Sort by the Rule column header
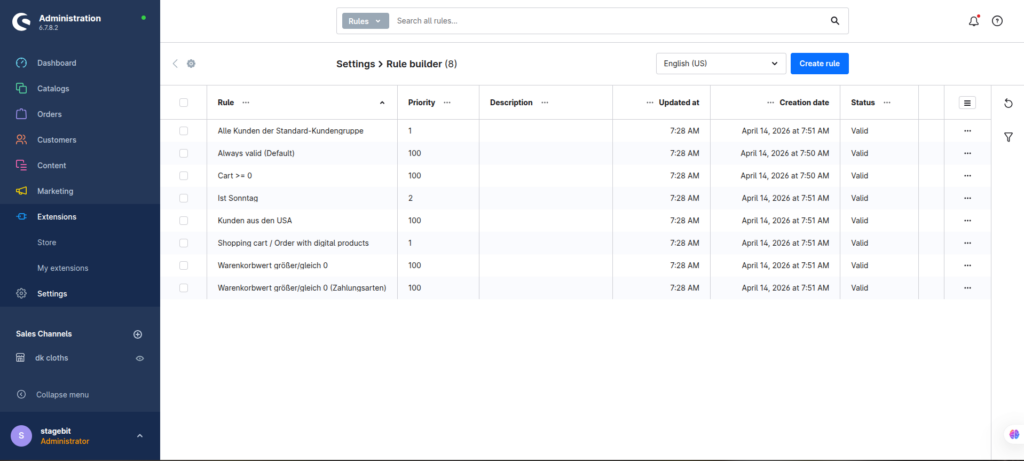The image size is (1024, 461). (226, 103)
